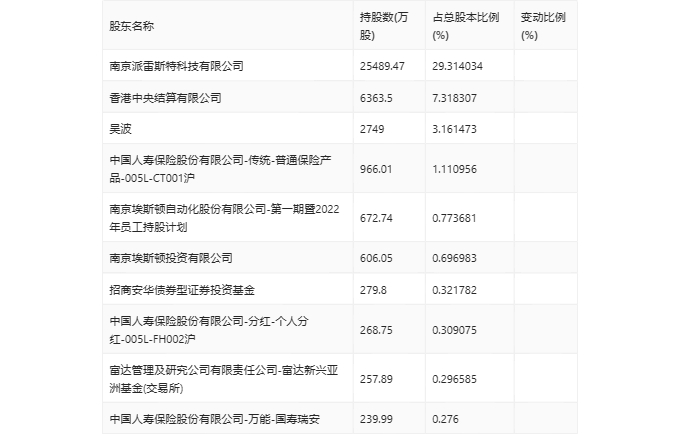Click the value 672.74

click(x=376, y=218)
